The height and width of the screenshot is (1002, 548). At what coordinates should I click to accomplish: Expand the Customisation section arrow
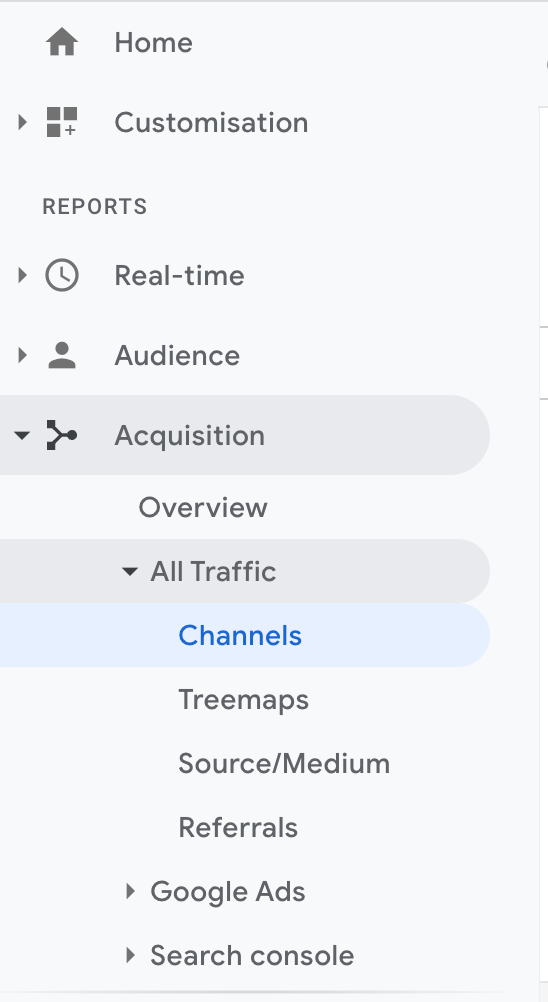22,122
